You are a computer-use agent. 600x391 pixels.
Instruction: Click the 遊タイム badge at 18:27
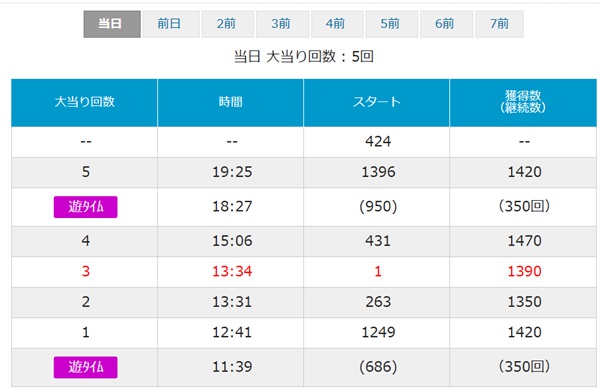coord(85,207)
